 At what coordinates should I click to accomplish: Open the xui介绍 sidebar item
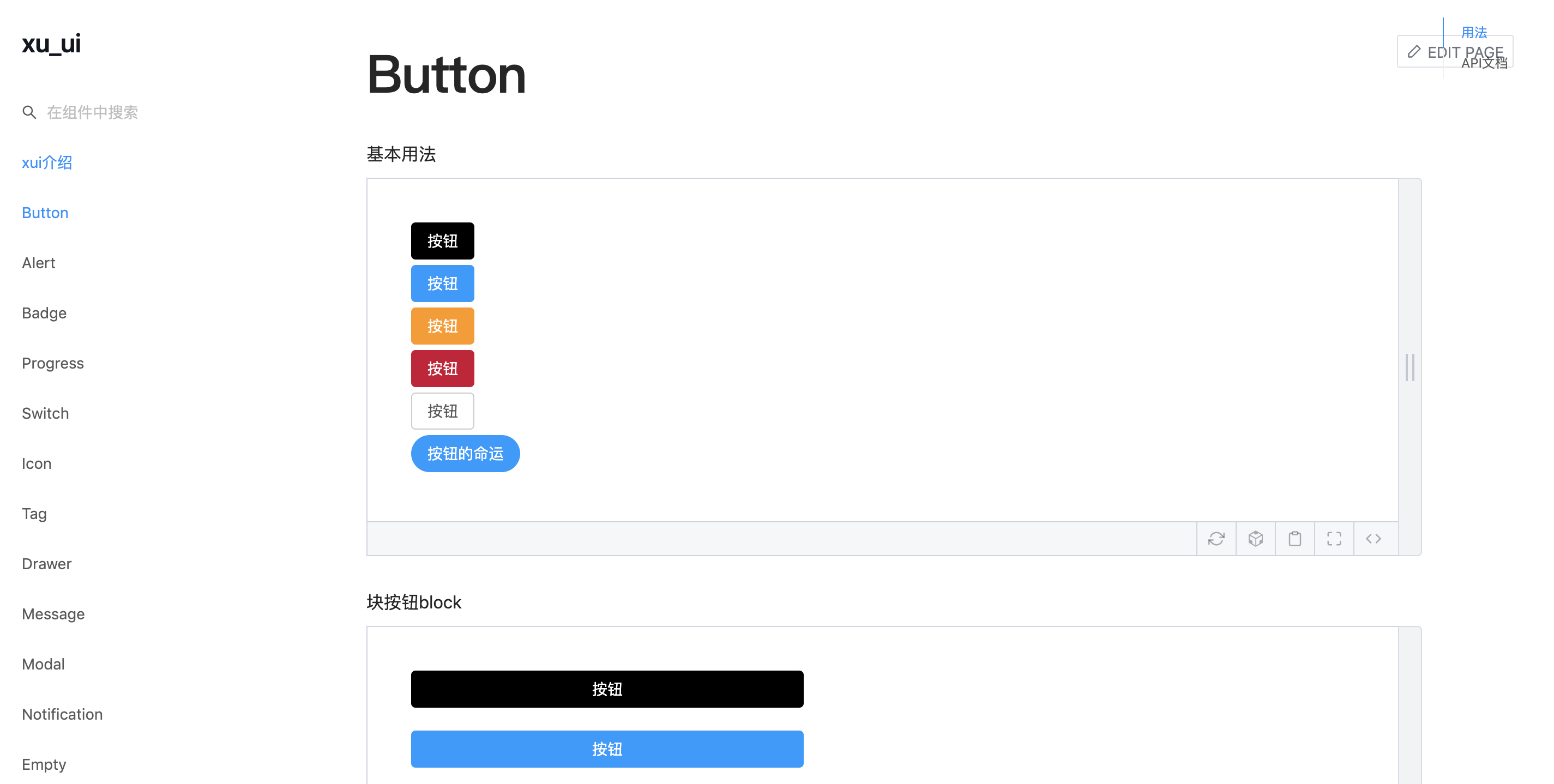47,162
